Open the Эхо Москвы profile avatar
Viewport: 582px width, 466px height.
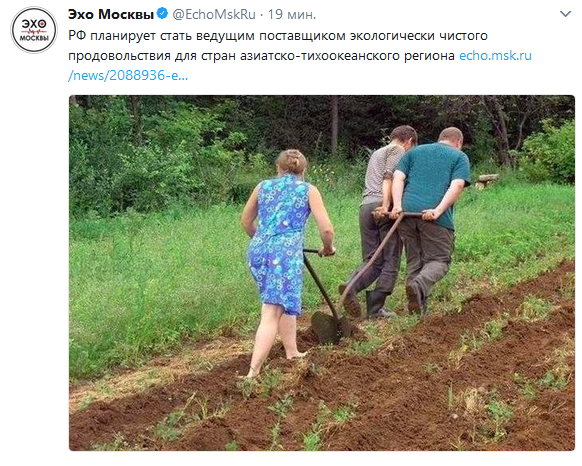pyautogui.click(x=34, y=30)
